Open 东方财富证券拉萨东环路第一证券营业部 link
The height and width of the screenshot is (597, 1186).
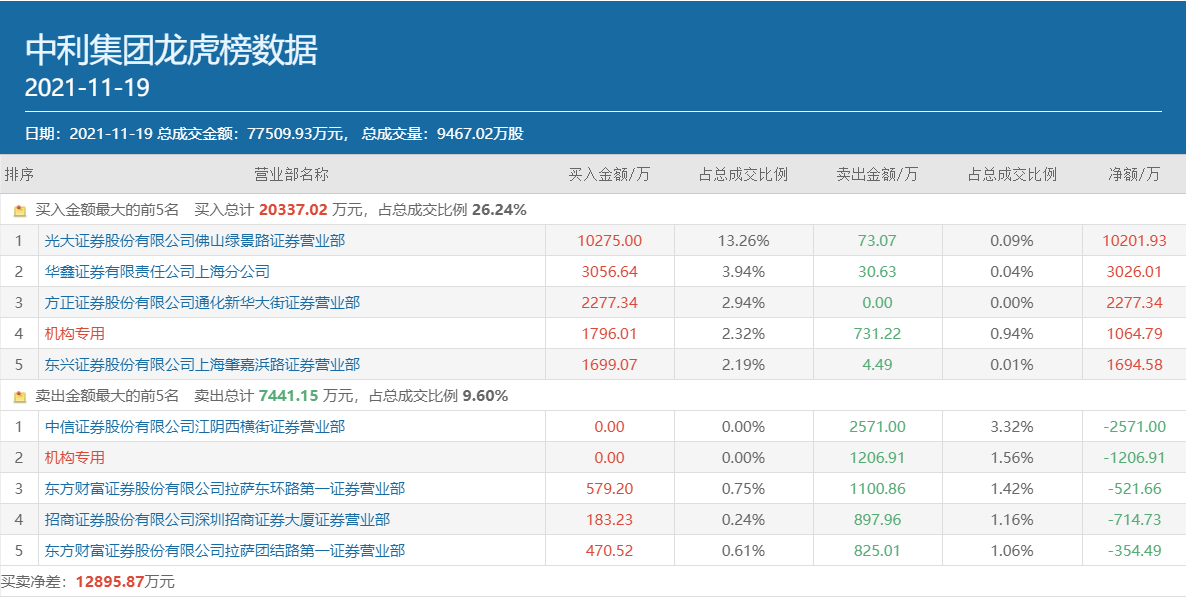(224, 489)
